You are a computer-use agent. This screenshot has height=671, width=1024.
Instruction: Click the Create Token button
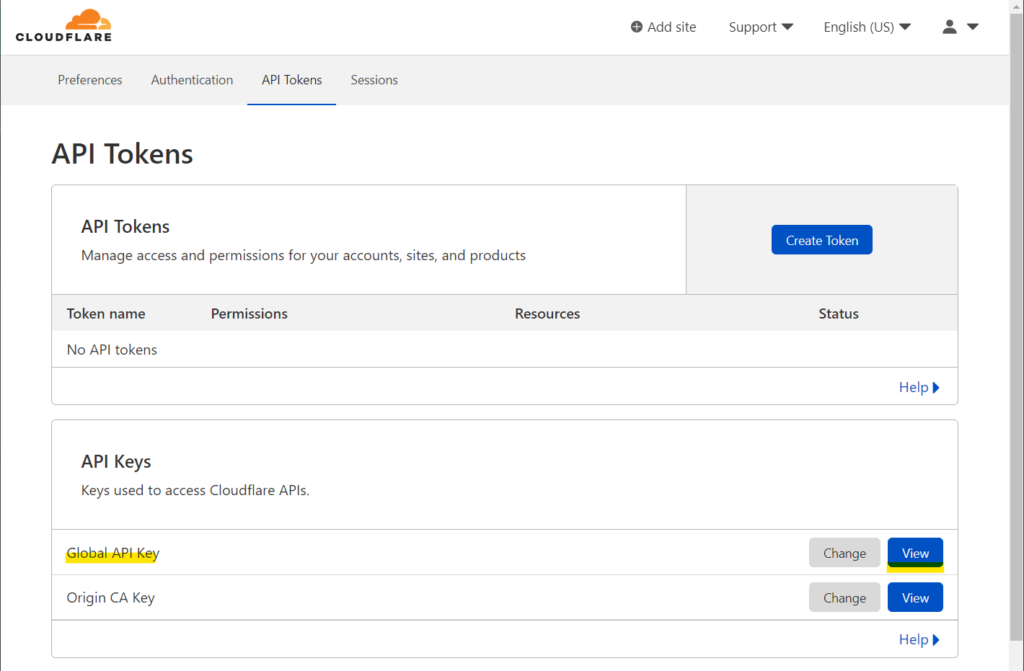point(822,240)
